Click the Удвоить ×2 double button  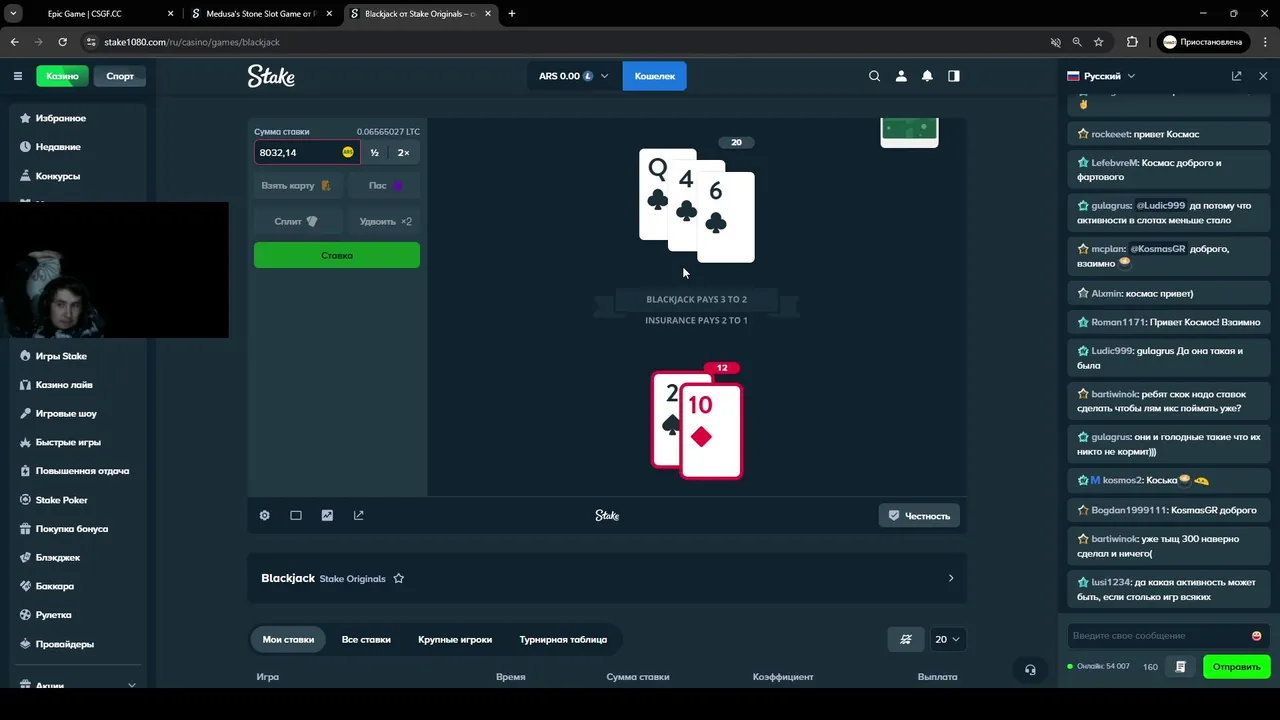click(x=385, y=221)
